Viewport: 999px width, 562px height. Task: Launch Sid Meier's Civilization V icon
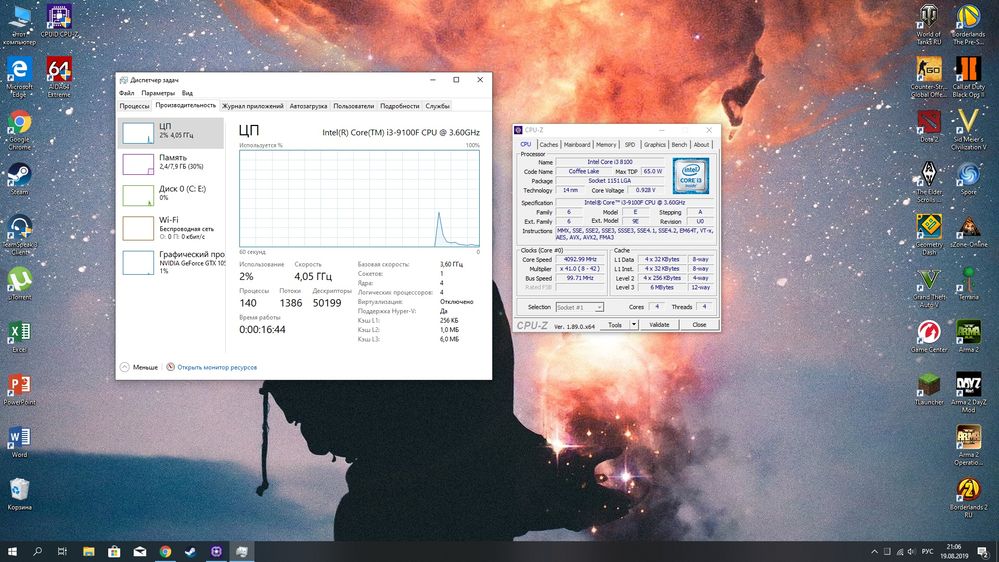968,129
